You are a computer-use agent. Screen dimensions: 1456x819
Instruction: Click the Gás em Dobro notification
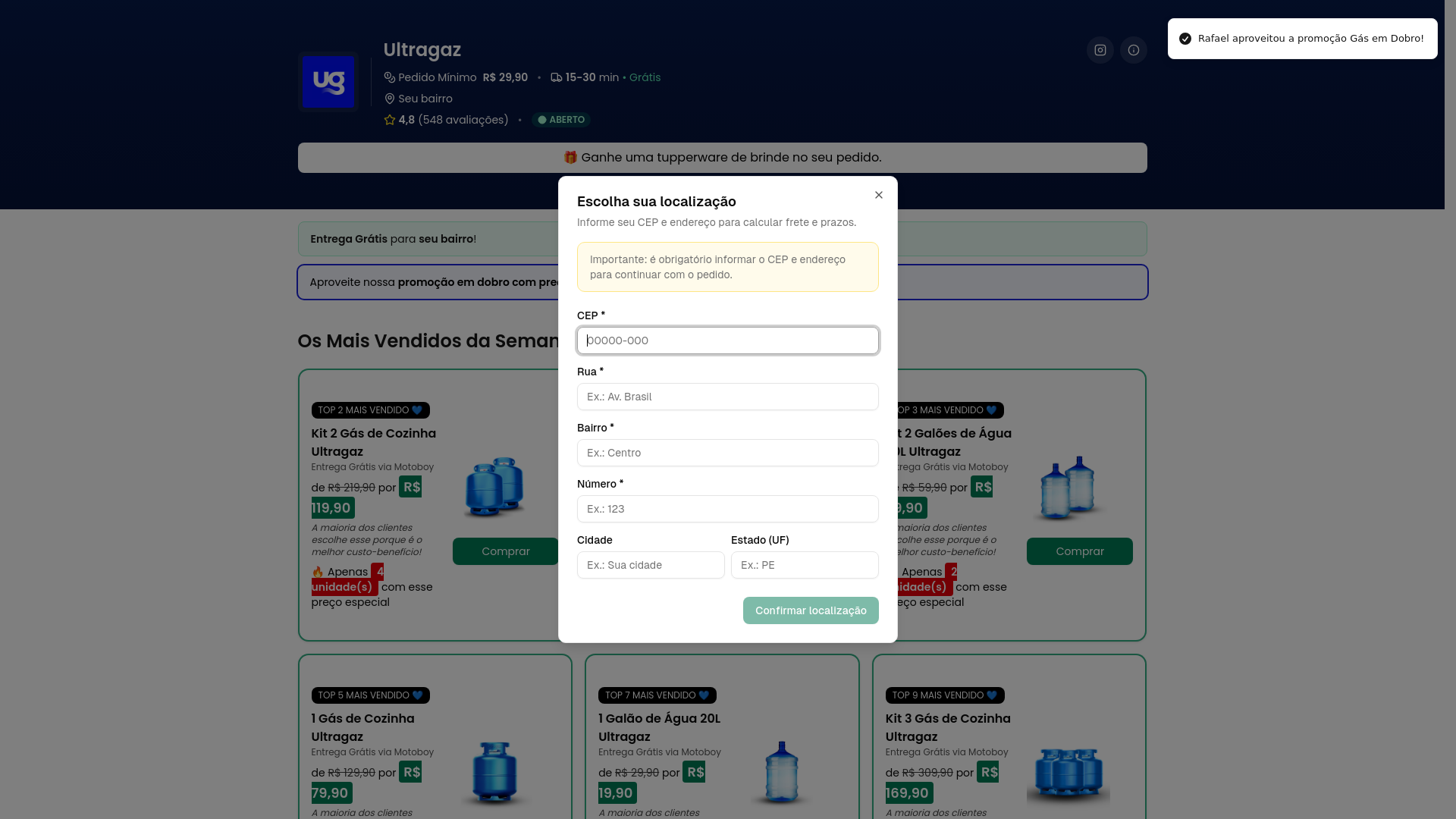coord(1302,39)
